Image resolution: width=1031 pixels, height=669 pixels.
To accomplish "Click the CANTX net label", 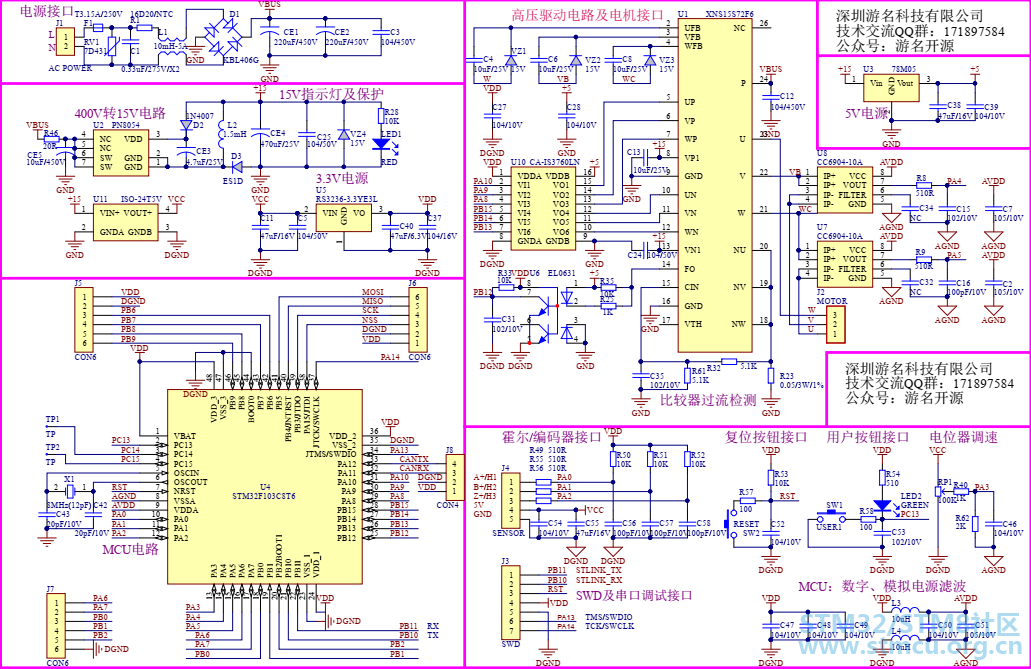I will click(414, 459).
